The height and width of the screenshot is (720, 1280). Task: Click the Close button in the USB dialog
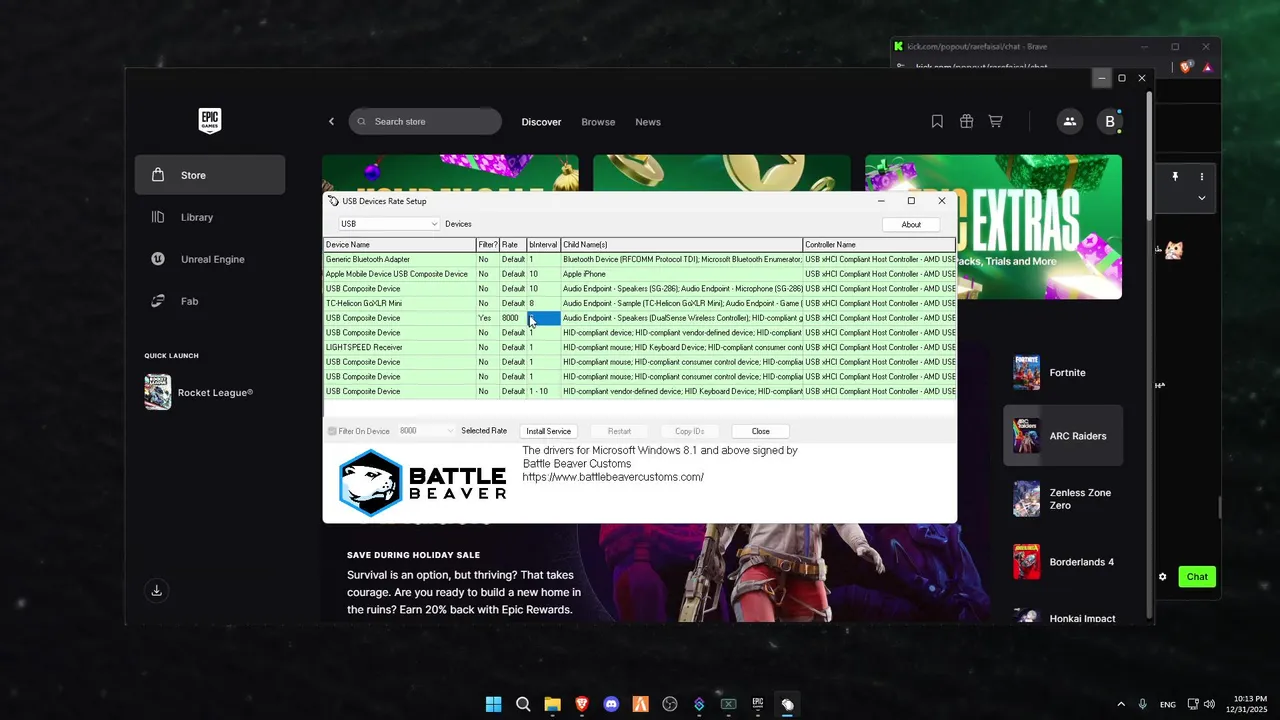761,431
